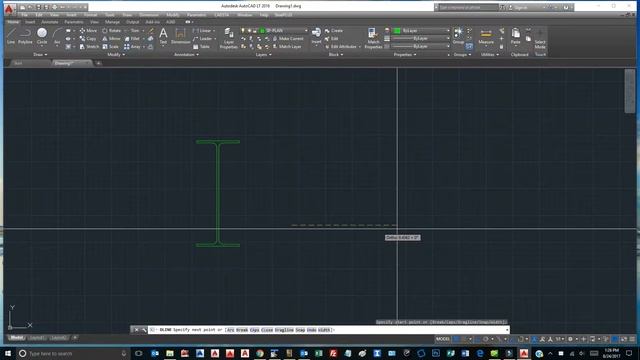Activate the Stretch command
Viewport: 640px width, 360px height.
89,47
